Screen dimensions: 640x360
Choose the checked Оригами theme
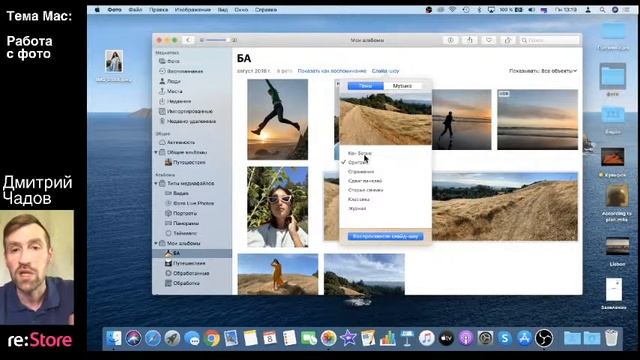[x=358, y=162]
